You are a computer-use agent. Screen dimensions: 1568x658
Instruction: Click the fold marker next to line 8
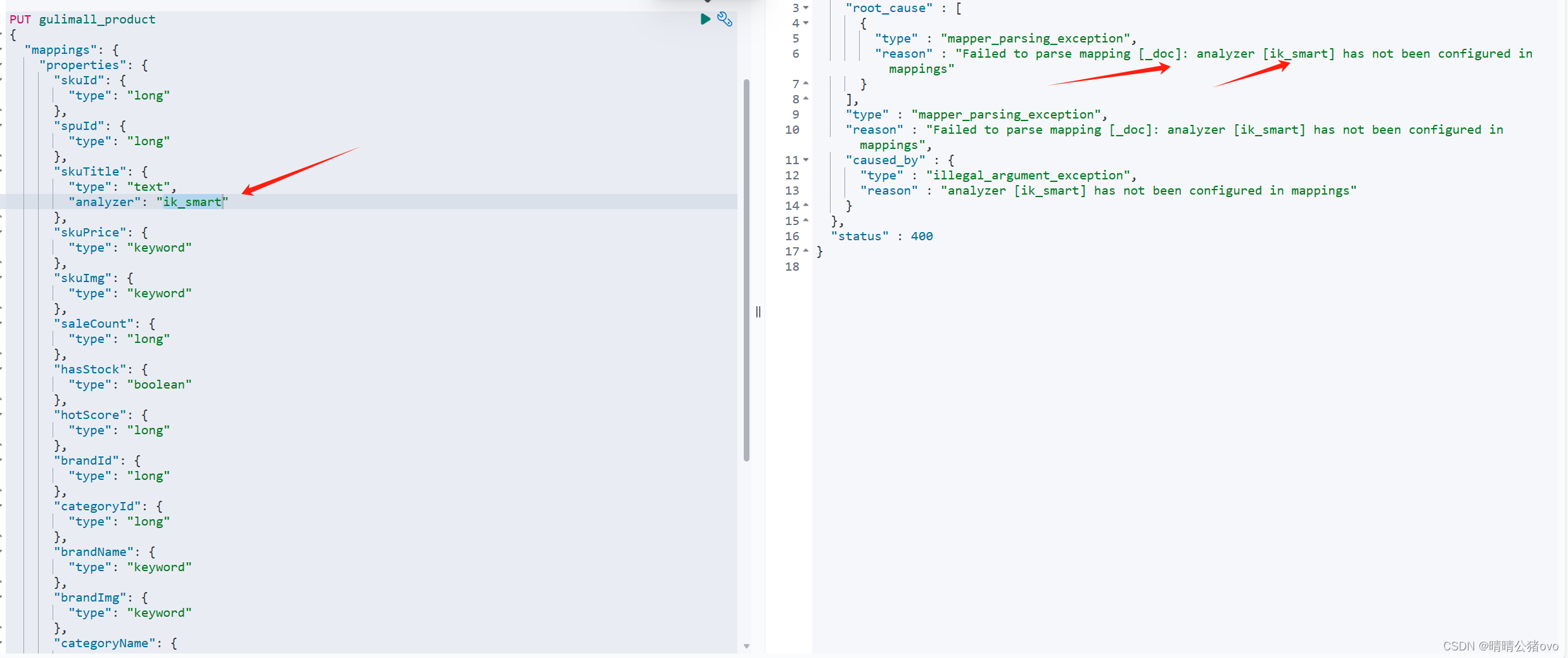tap(805, 98)
